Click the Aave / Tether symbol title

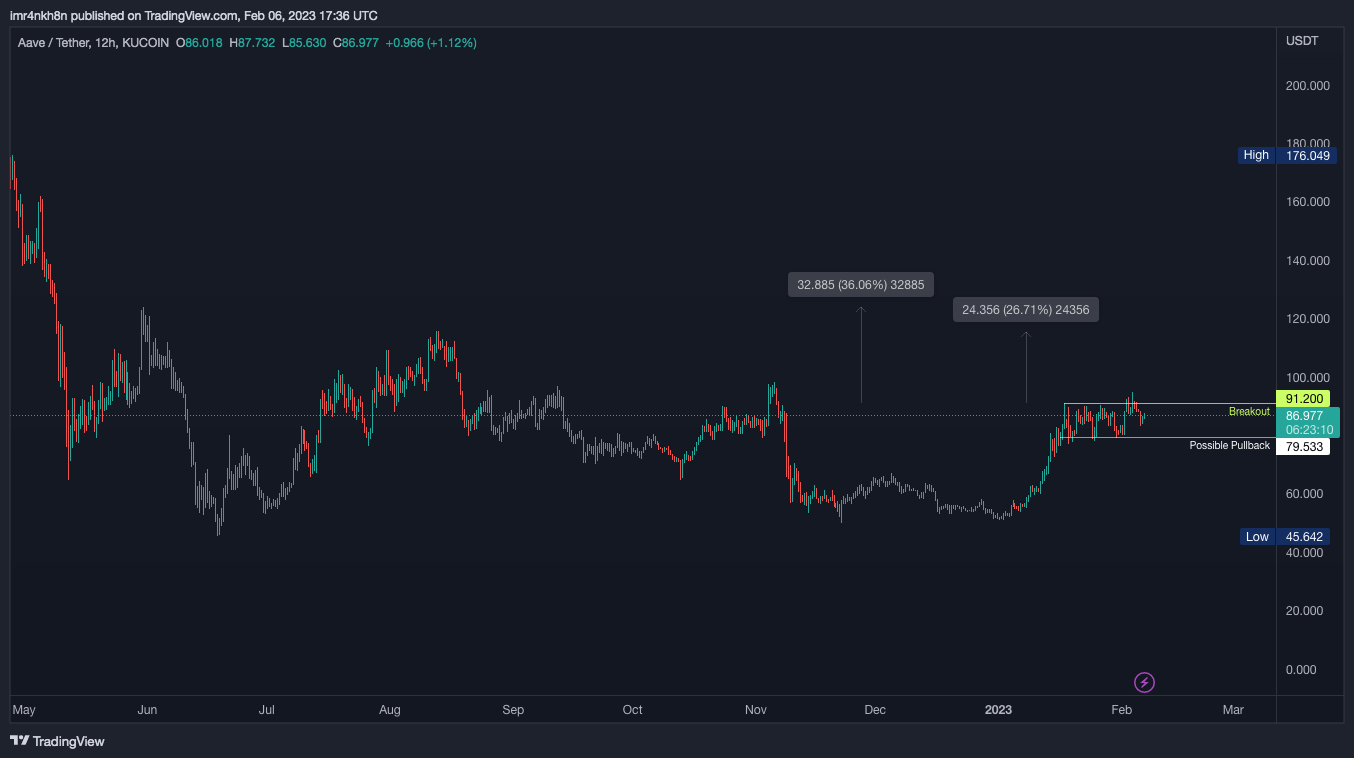(52, 43)
